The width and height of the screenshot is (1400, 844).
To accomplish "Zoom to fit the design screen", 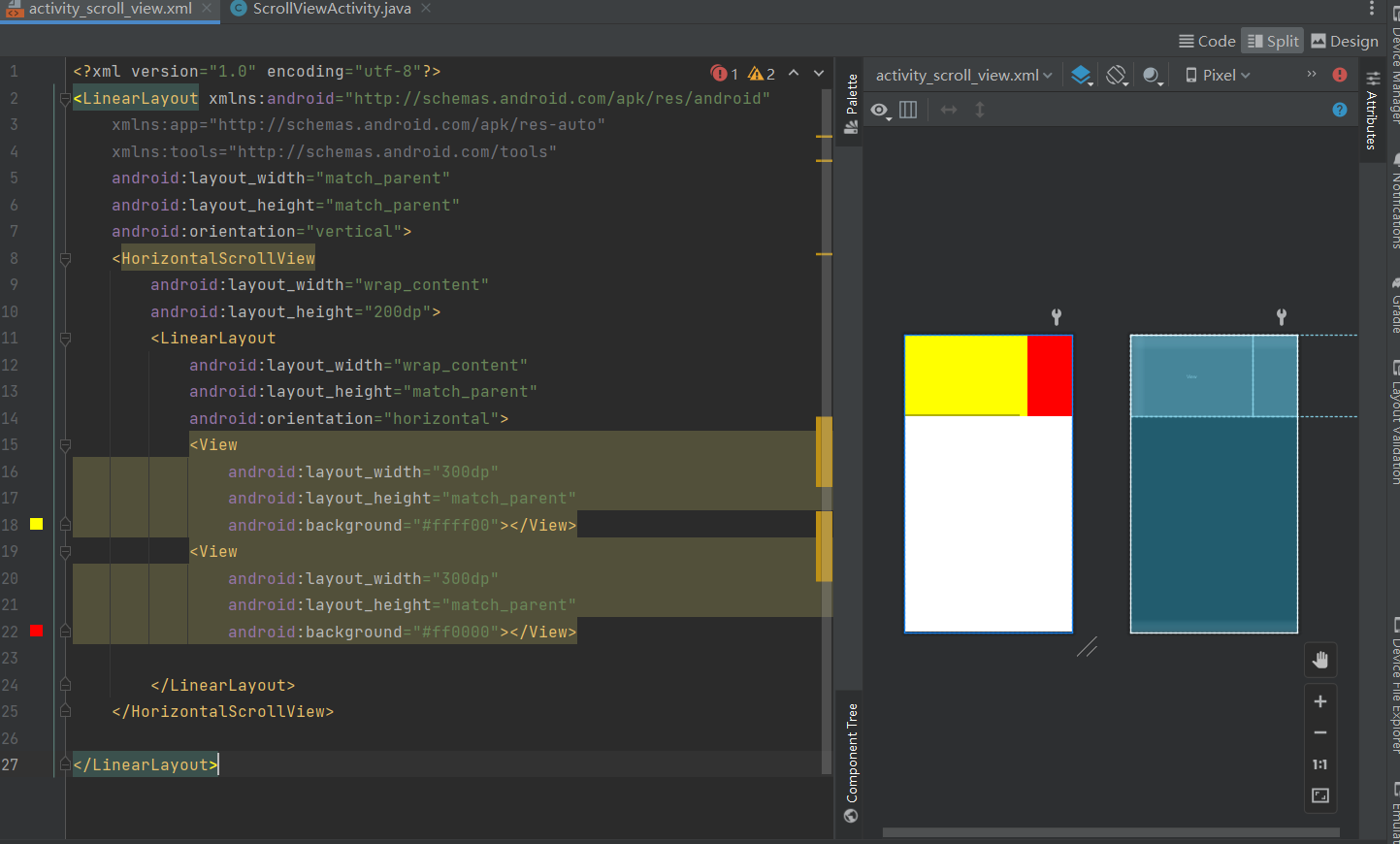I will click(1320, 795).
